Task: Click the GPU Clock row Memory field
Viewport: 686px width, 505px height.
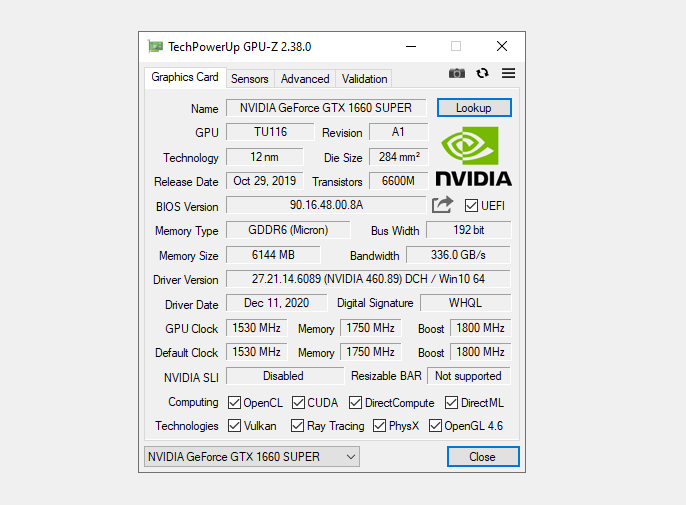Action: coord(371,328)
